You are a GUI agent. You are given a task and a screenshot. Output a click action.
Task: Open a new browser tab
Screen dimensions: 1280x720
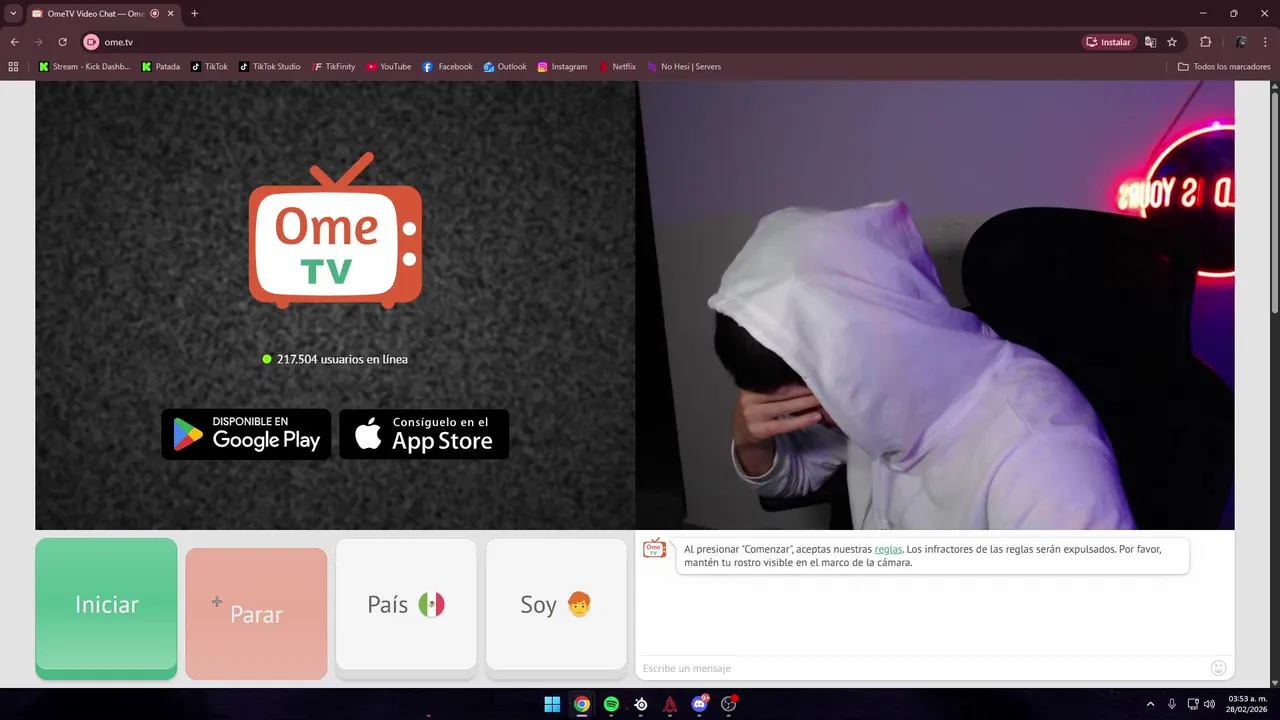tap(194, 13)
